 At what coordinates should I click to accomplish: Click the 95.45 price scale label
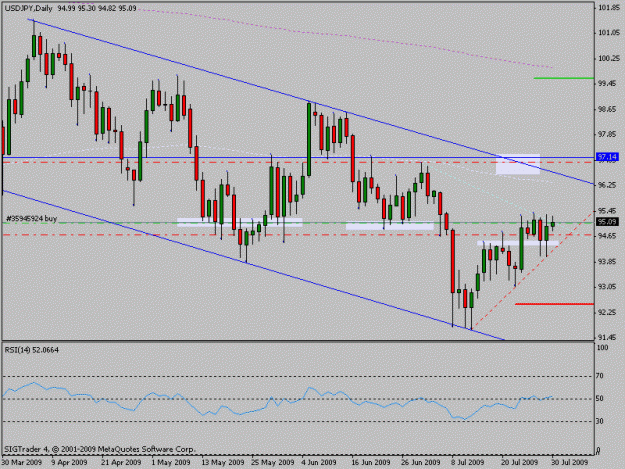[x=608, y=211]
